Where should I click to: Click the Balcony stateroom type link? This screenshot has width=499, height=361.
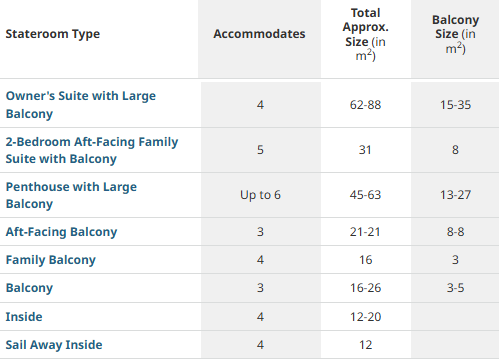[29, 288]
